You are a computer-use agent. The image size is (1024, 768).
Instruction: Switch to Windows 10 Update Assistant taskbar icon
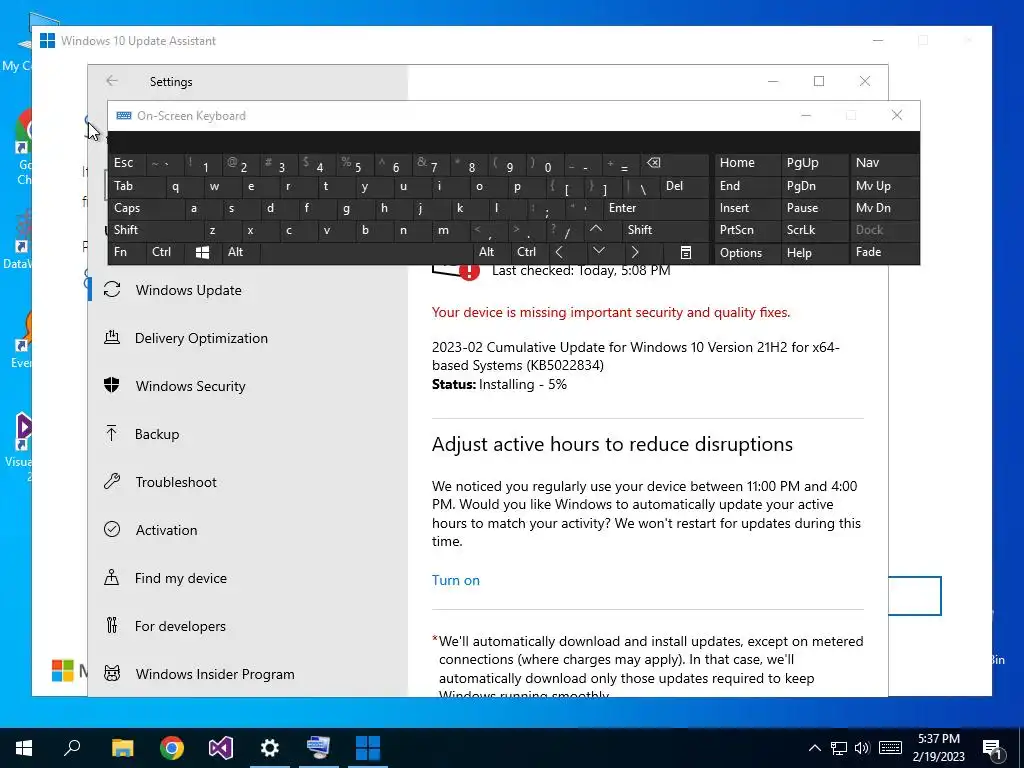pos(368,748)
